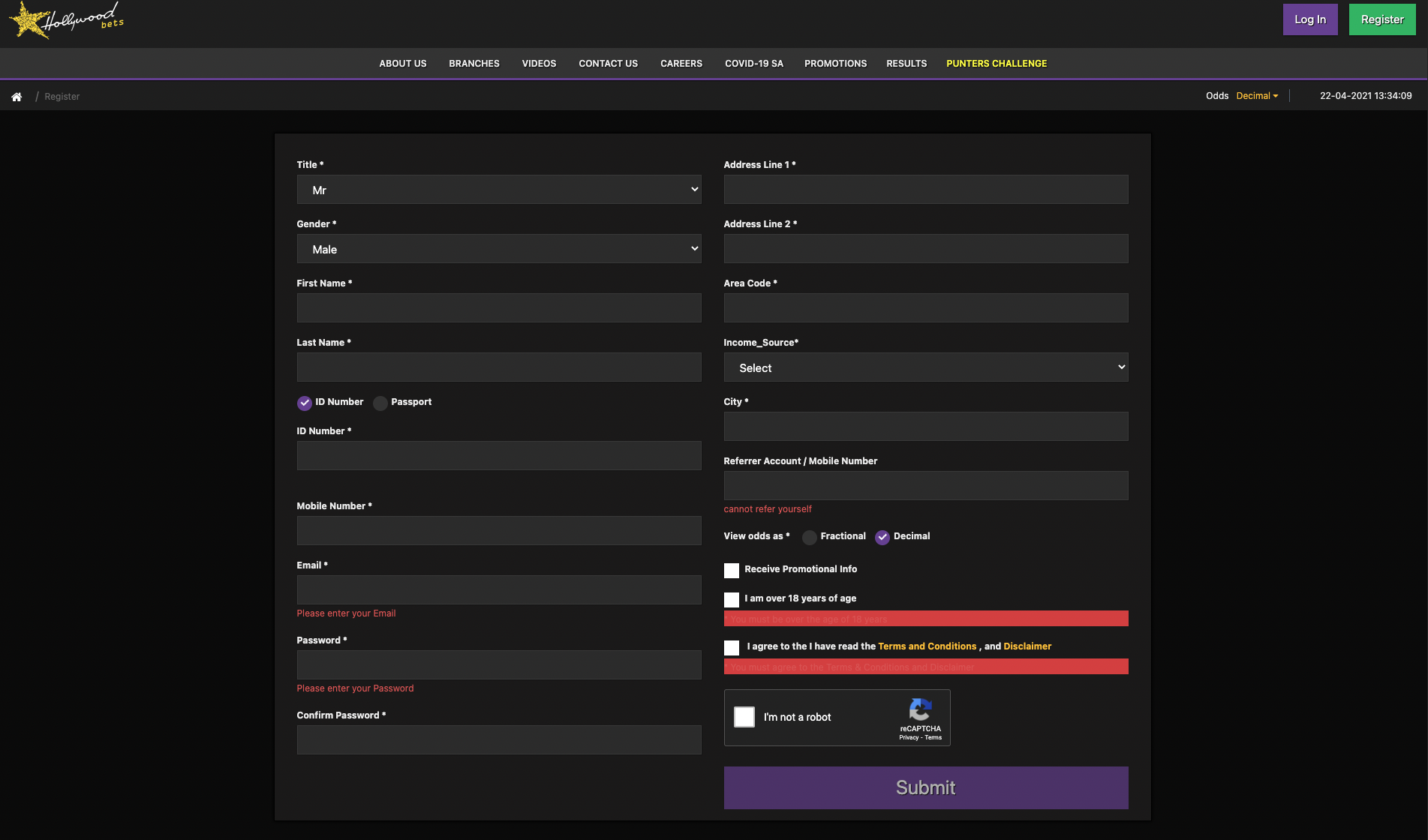Expand the Gender dropdown

[x=499, y=249]
